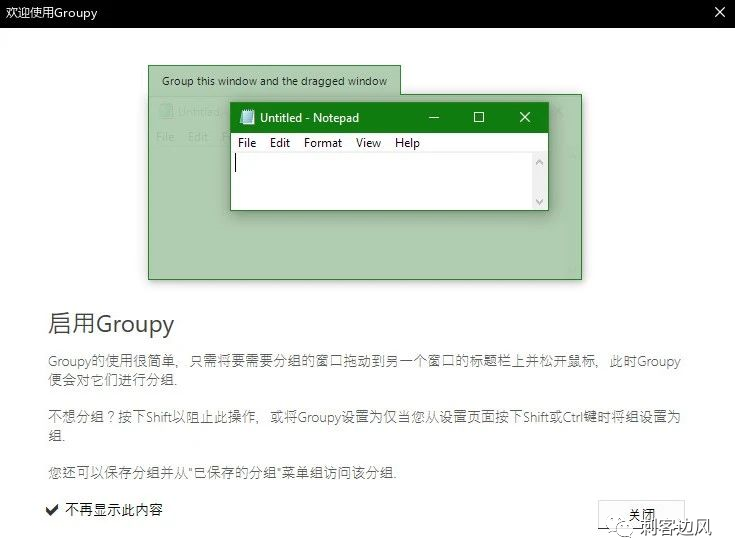Viewport: 735px width, 559px height.
Task: Click the paragraph starting Groupy的使用很简单
Action: click(x=364, y=370)
